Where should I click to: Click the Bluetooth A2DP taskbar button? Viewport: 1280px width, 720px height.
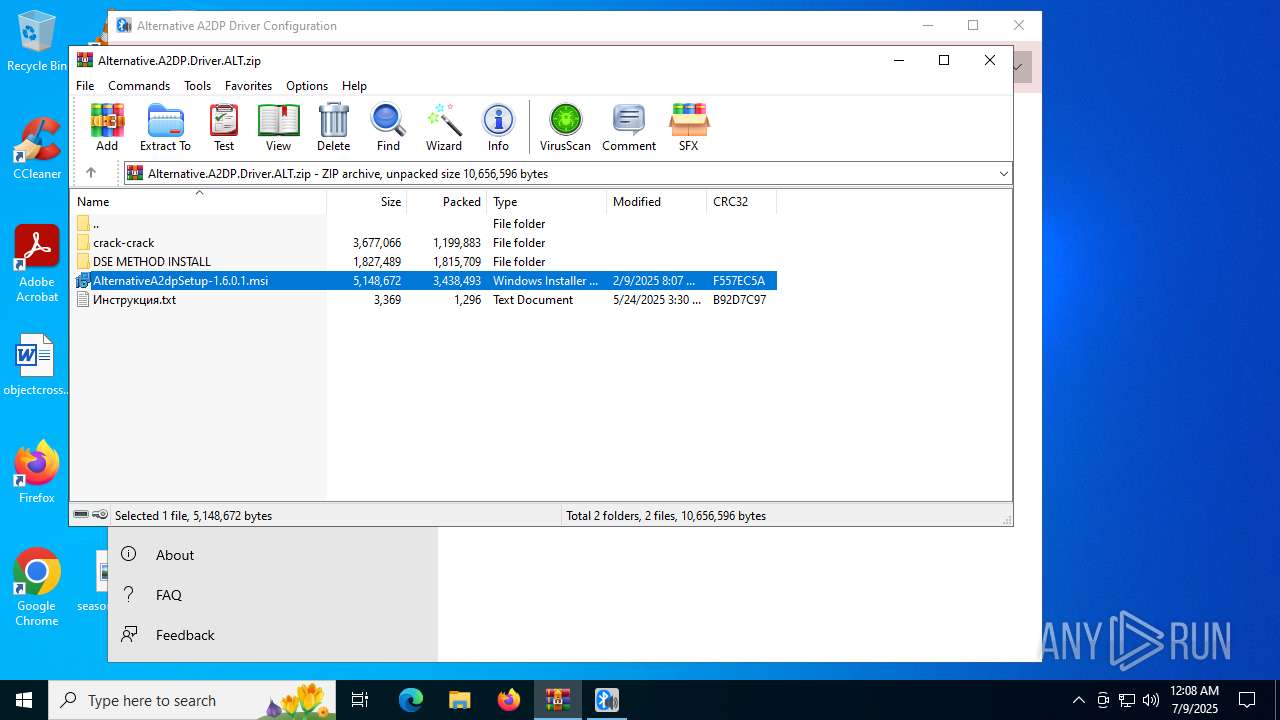(x=607, y=700)
